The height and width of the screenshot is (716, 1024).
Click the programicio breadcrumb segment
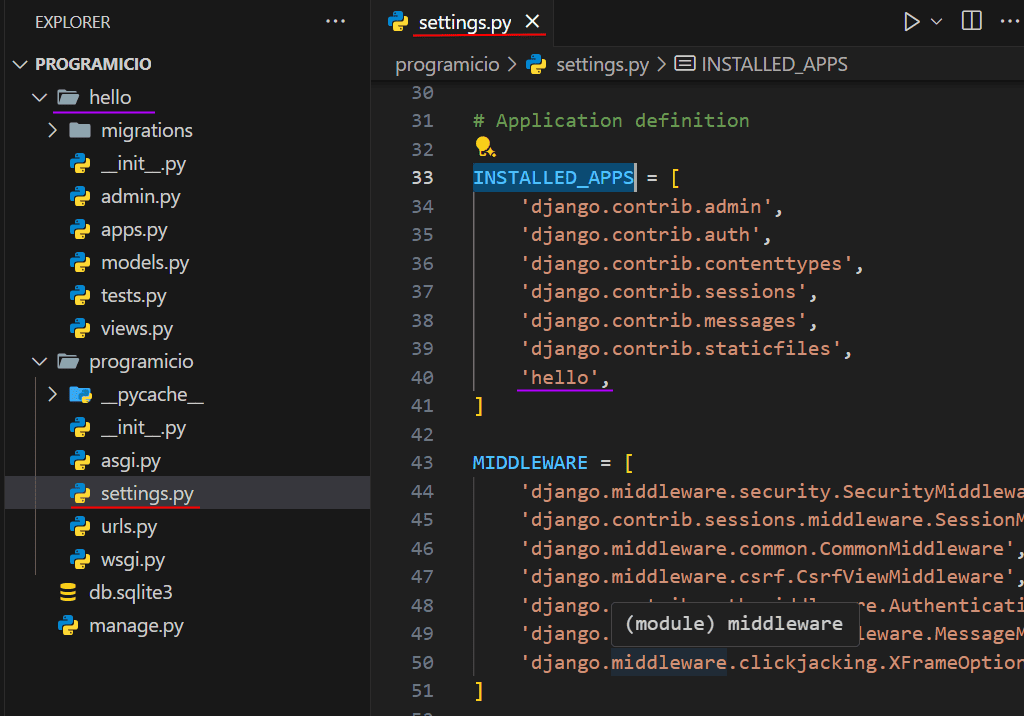click(x=447, y=64)
